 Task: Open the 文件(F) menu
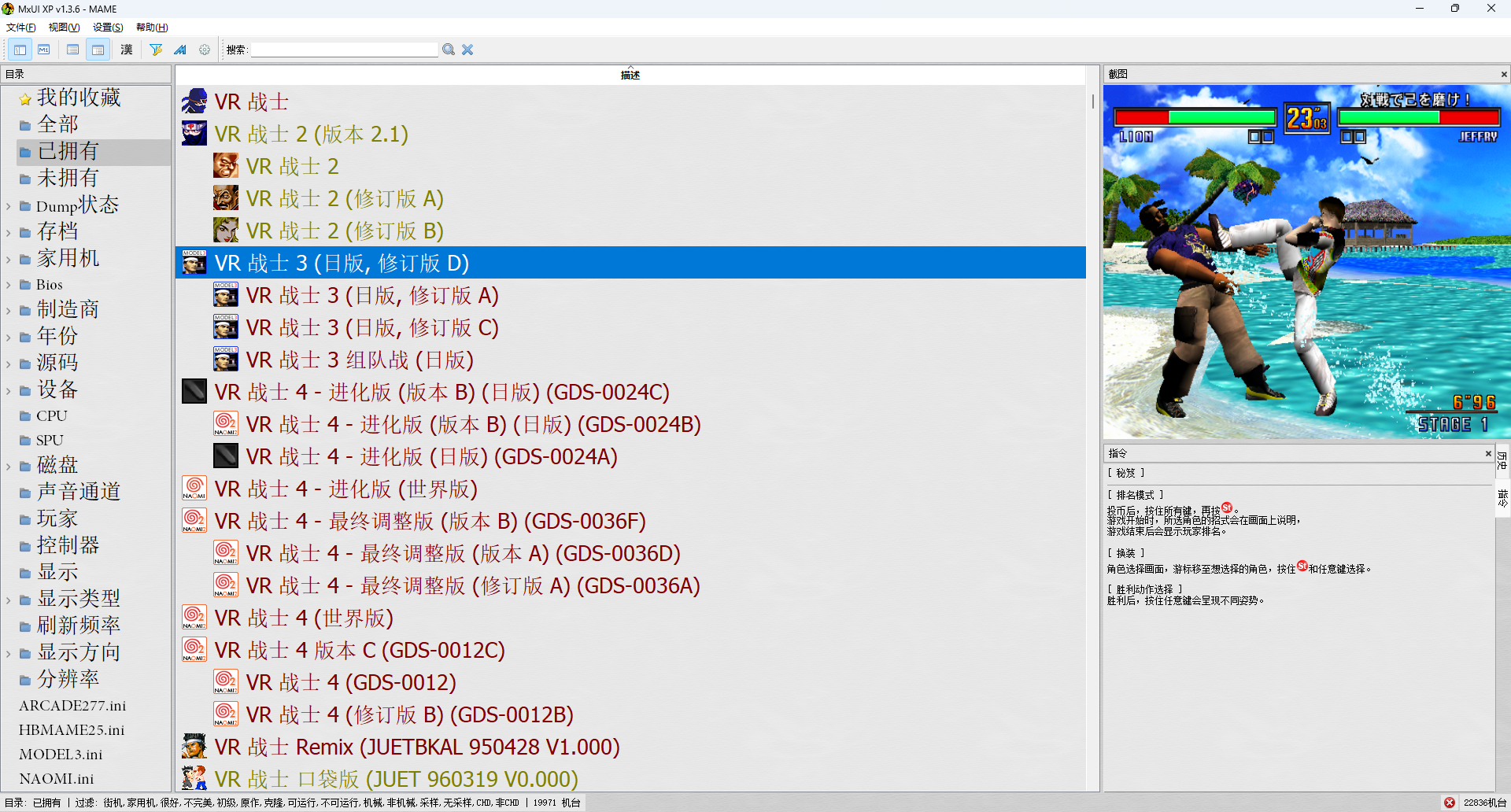pyautogui.click(x=21, y=27)
